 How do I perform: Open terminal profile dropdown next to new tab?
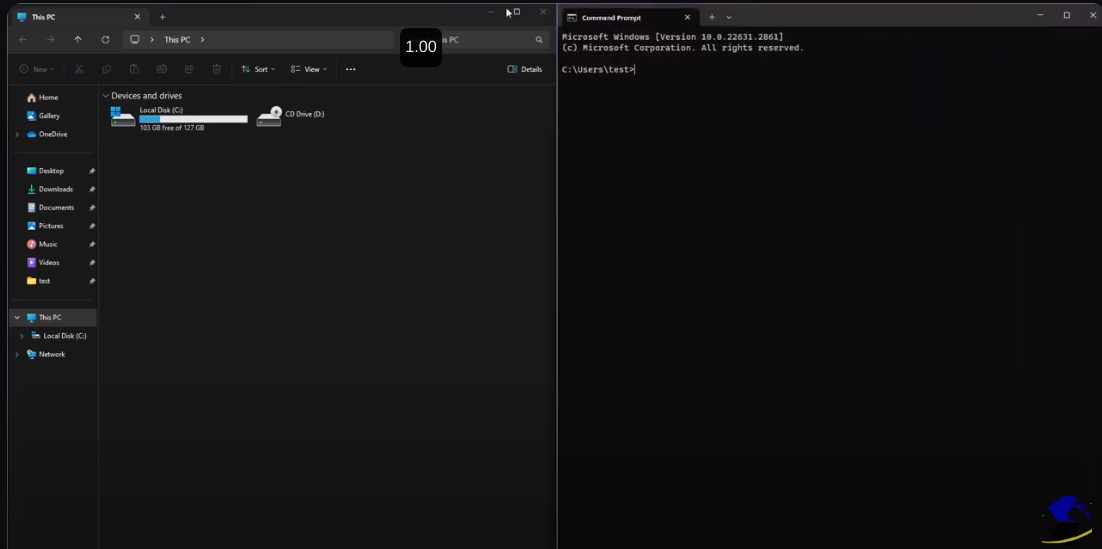tap(729, 17)
